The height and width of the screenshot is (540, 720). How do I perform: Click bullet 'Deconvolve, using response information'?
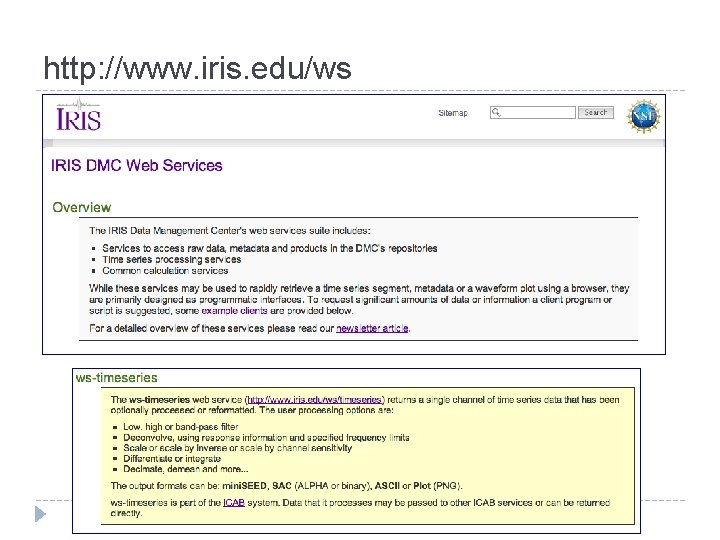(266, 438)
